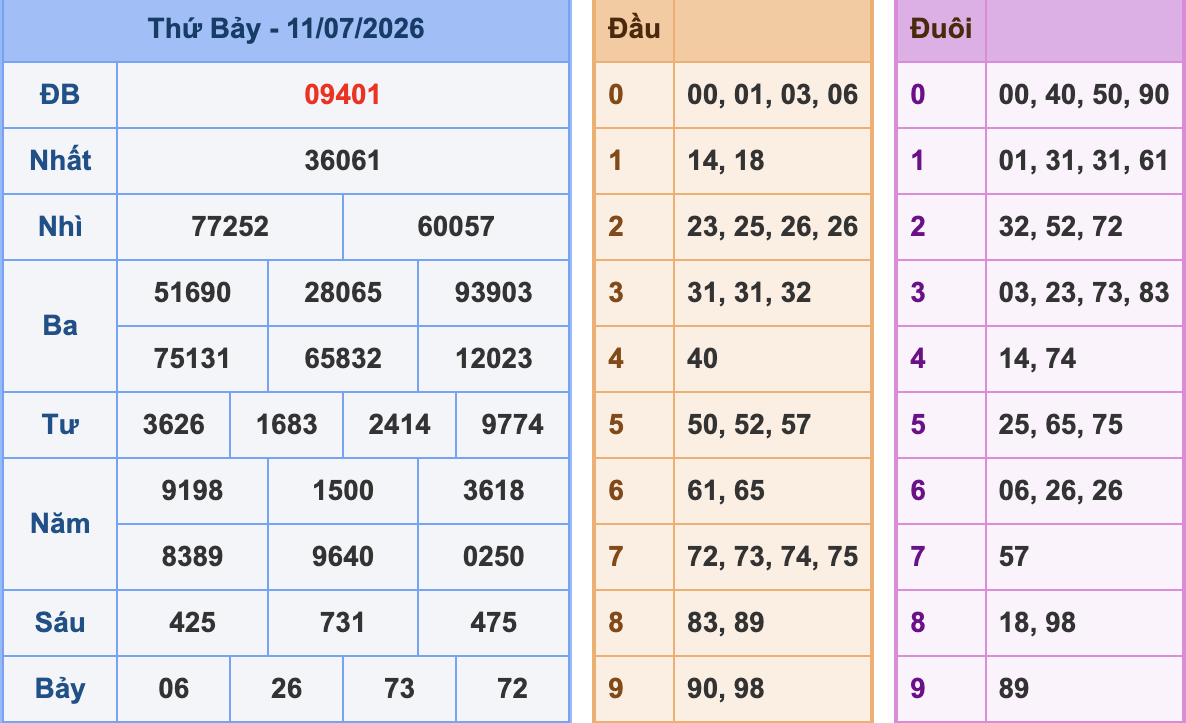Click the lone Đuôi value 57
This screenshot has height=723, width=1186.
[1014, 557]
